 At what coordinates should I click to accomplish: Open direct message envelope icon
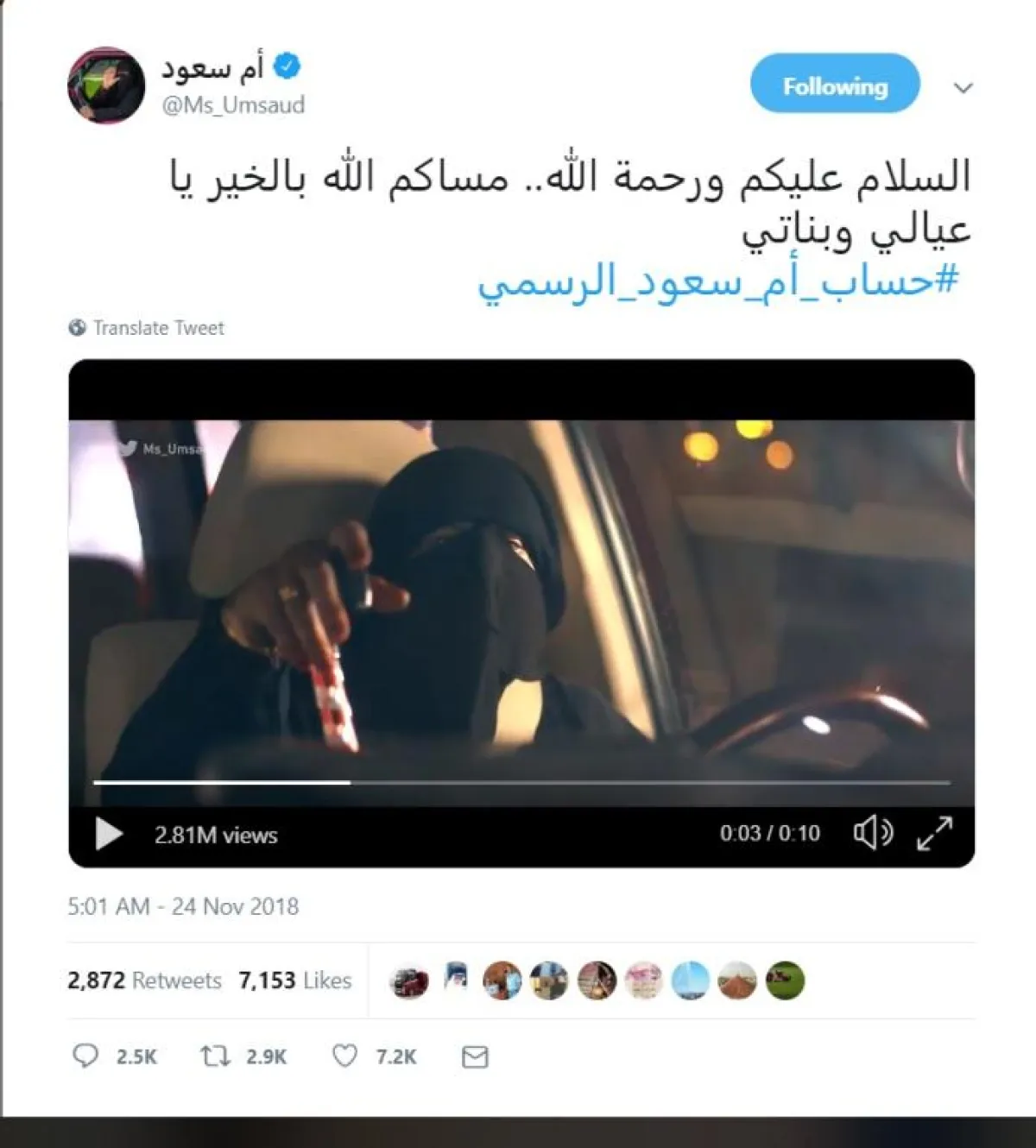pyautogui.click(x=475, y=1057)
